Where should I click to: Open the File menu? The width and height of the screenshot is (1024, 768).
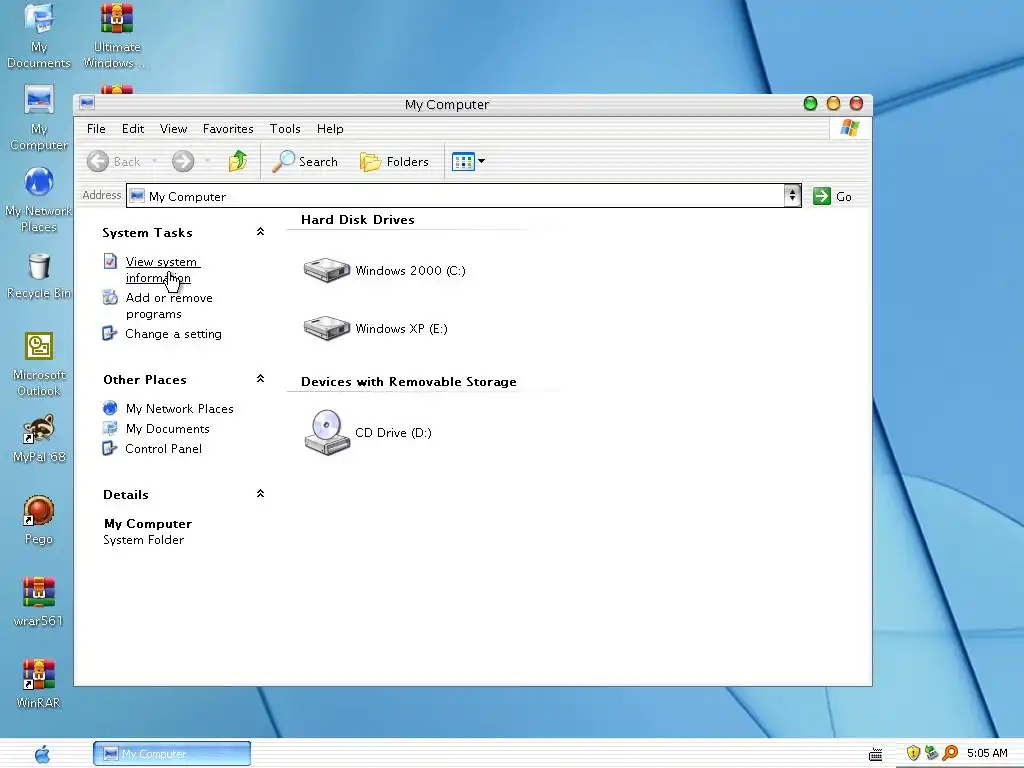point(96,129)
